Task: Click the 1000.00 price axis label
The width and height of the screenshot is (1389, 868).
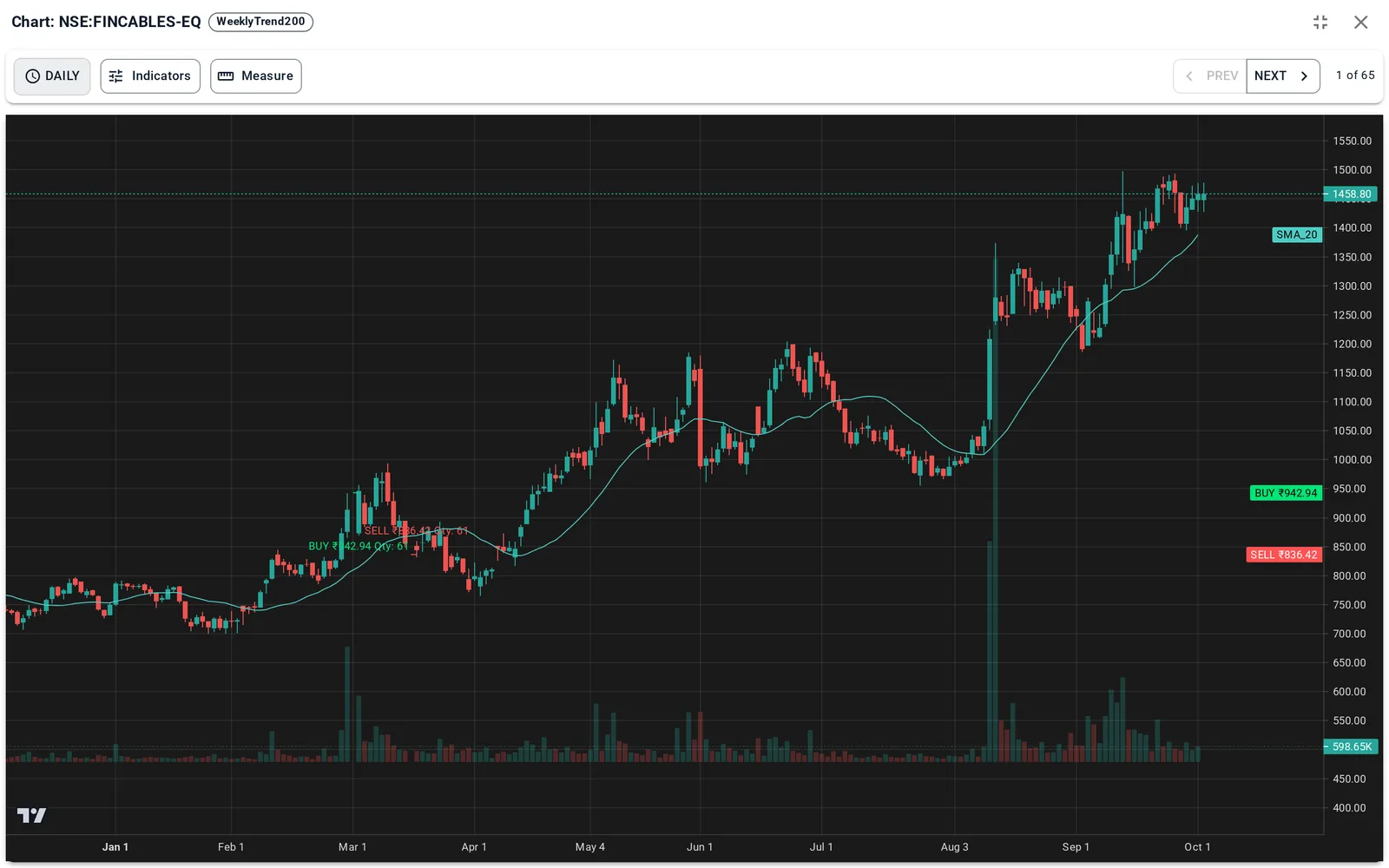Action: pyautogui.click(x=1353, y=460)
